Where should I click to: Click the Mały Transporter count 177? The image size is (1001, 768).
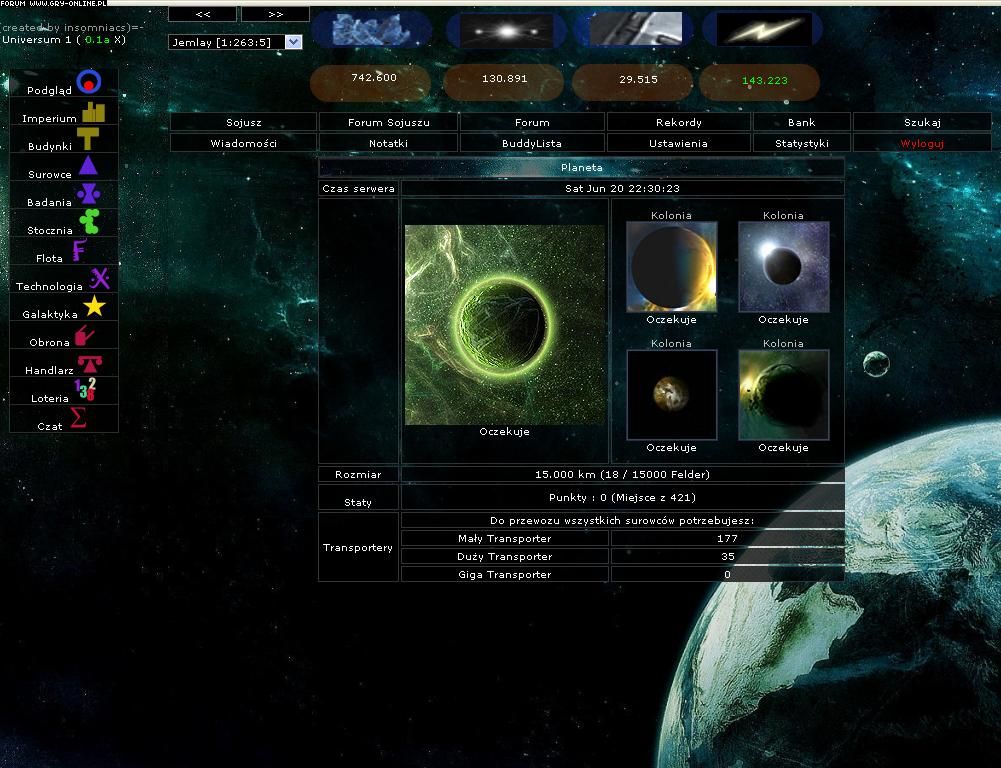point(727,538)
